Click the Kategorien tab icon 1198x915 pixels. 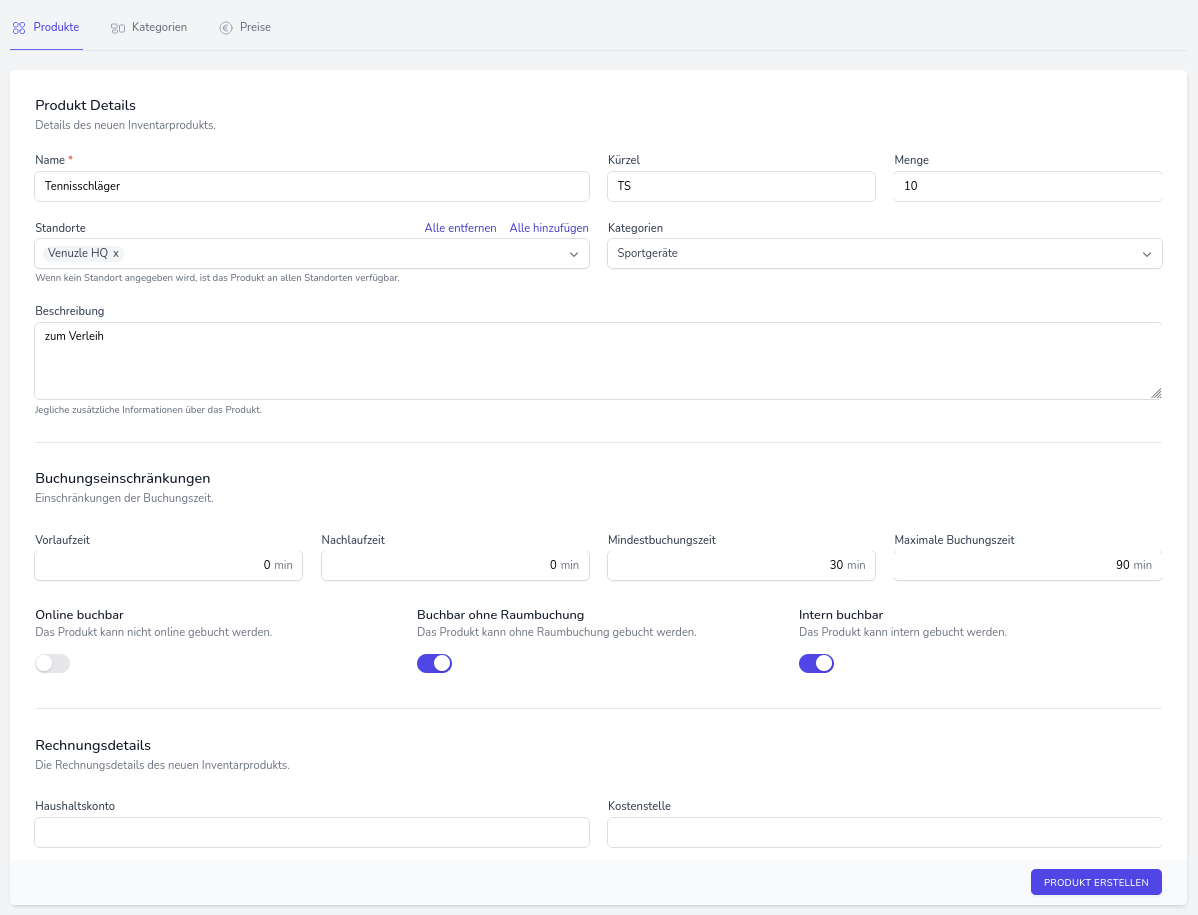118,28
